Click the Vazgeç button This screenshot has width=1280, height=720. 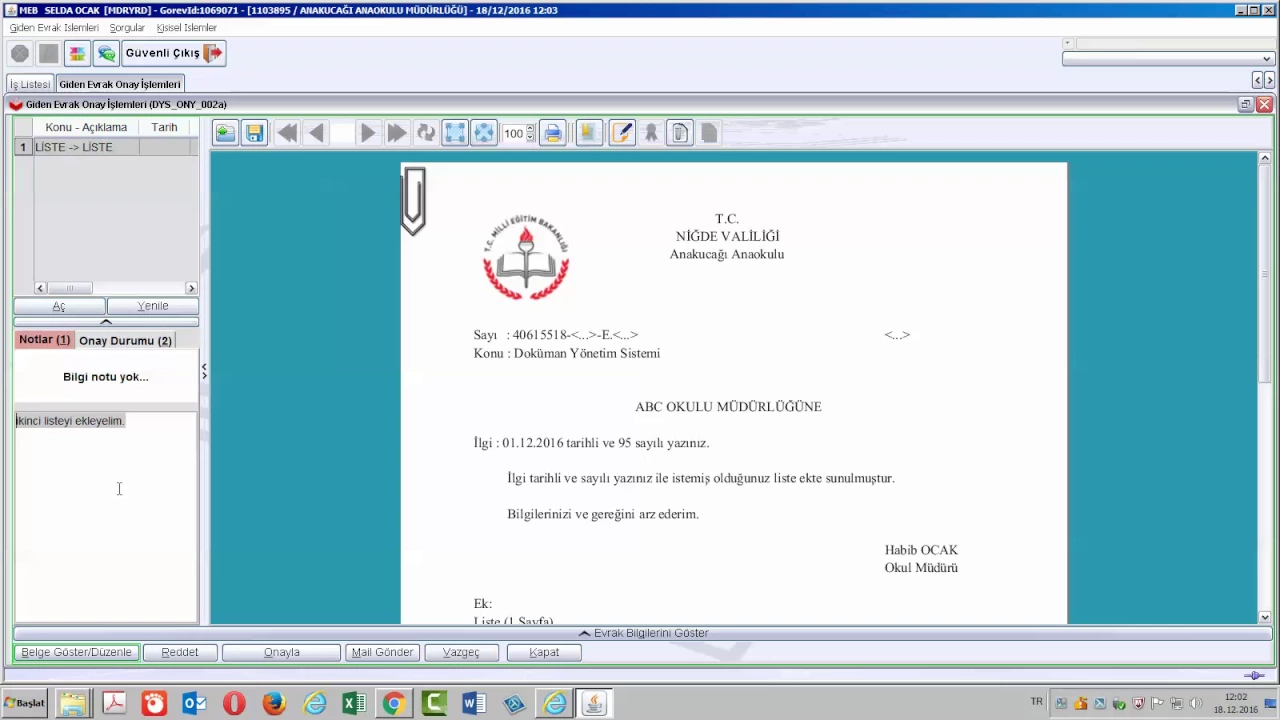462,652
